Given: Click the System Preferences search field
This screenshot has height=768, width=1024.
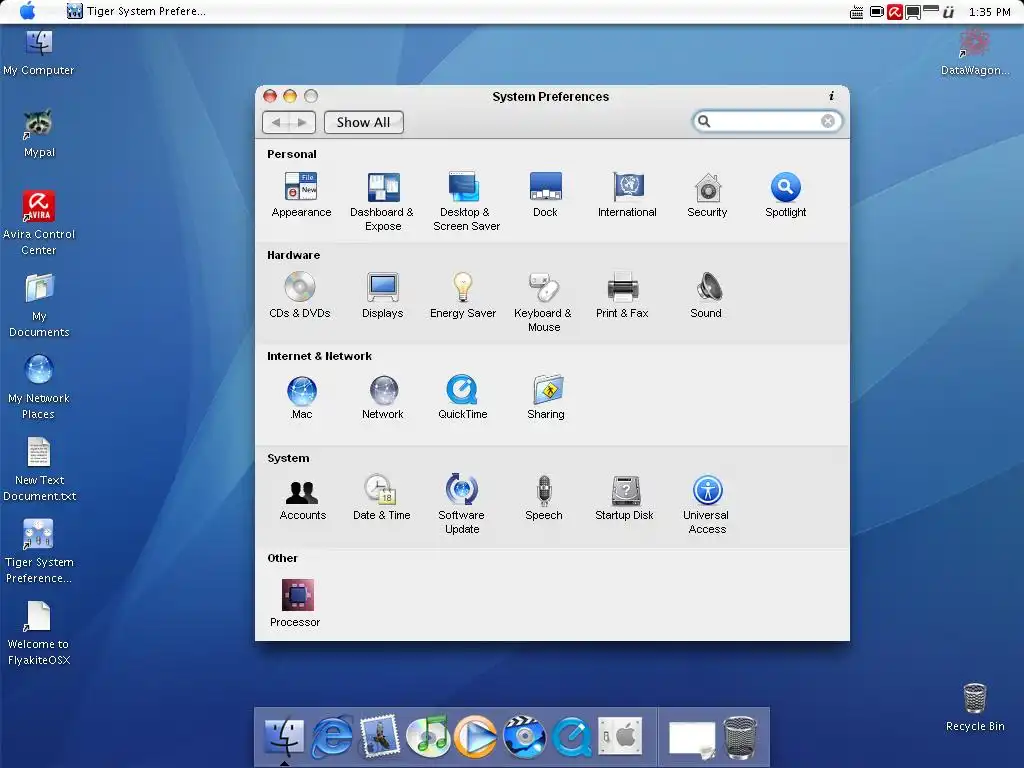Looking at the screenshot, I should tap(767, 121).
